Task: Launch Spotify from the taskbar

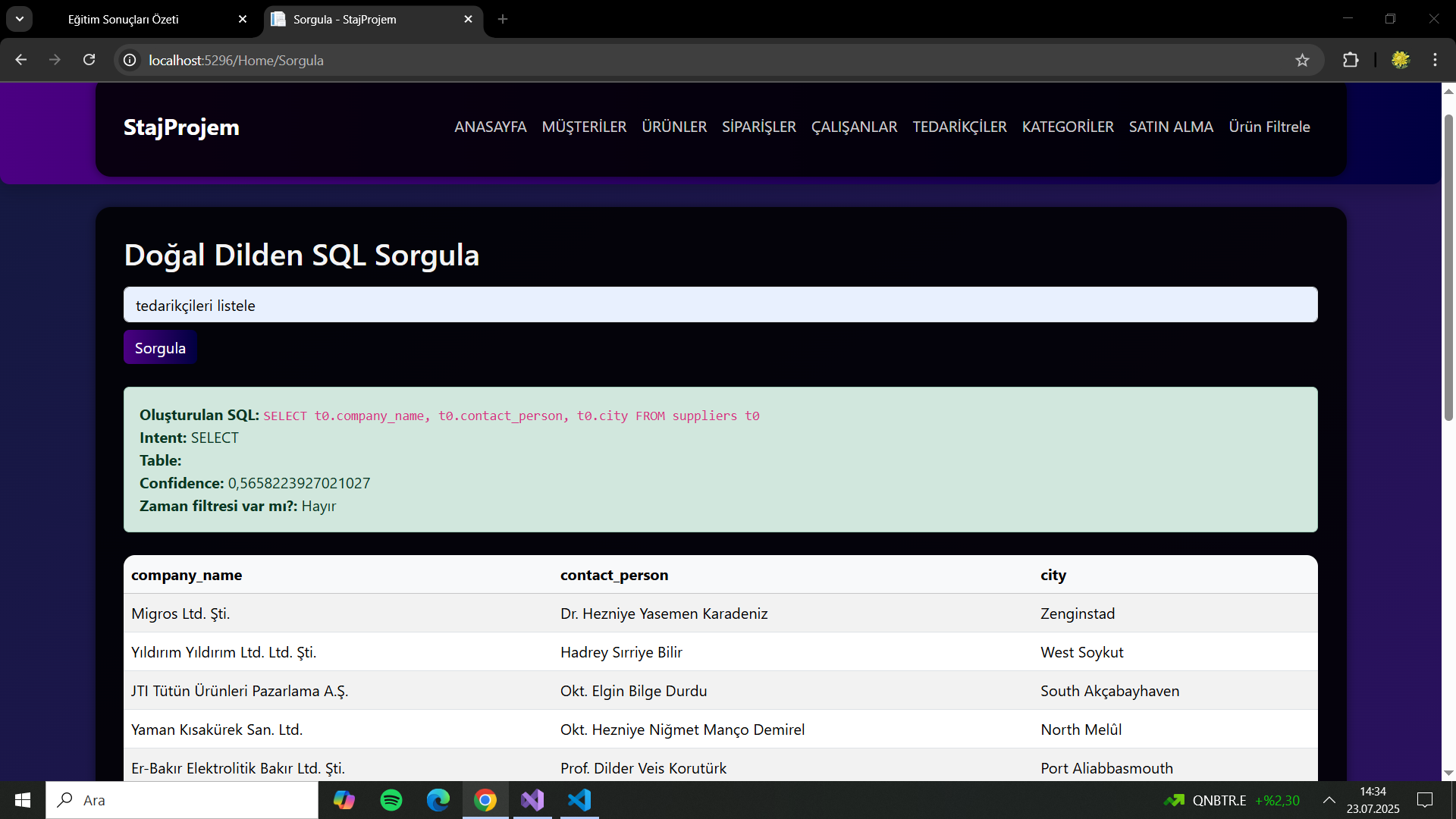Action: coord(391,800)
